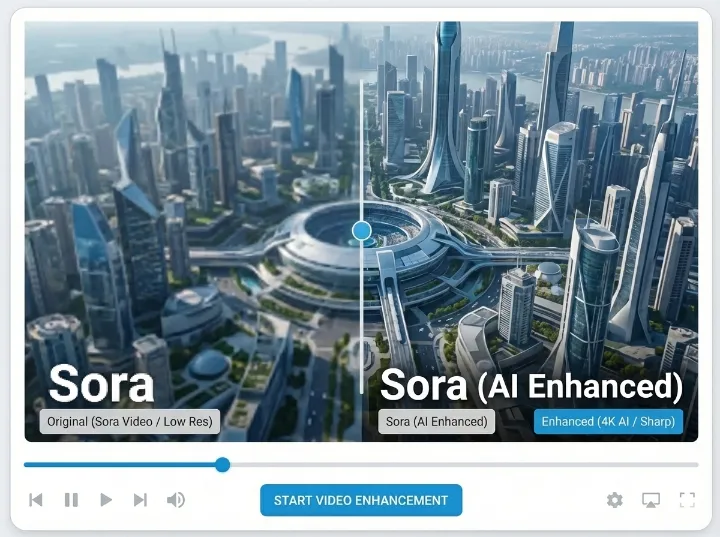The image size is (720, 537).
Task: Click Start Video Enhancement button
Action: (x=361, y=500)
